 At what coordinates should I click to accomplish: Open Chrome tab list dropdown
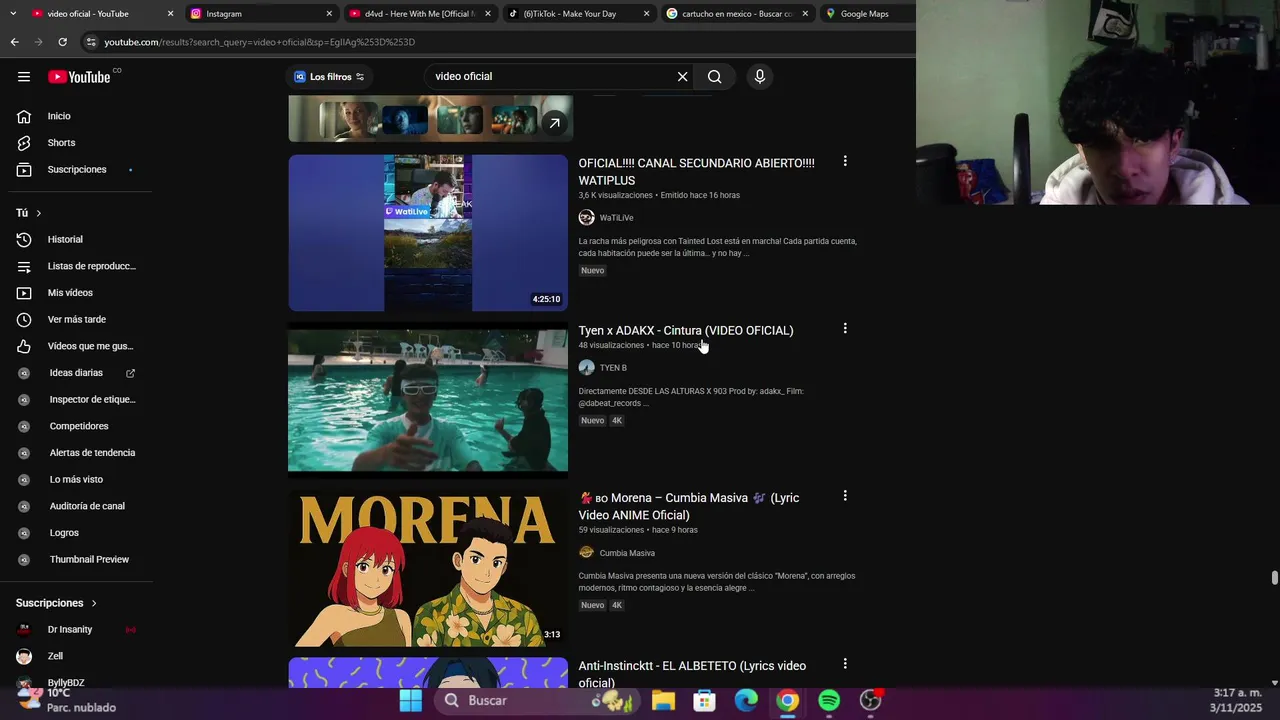coord(12,13)
